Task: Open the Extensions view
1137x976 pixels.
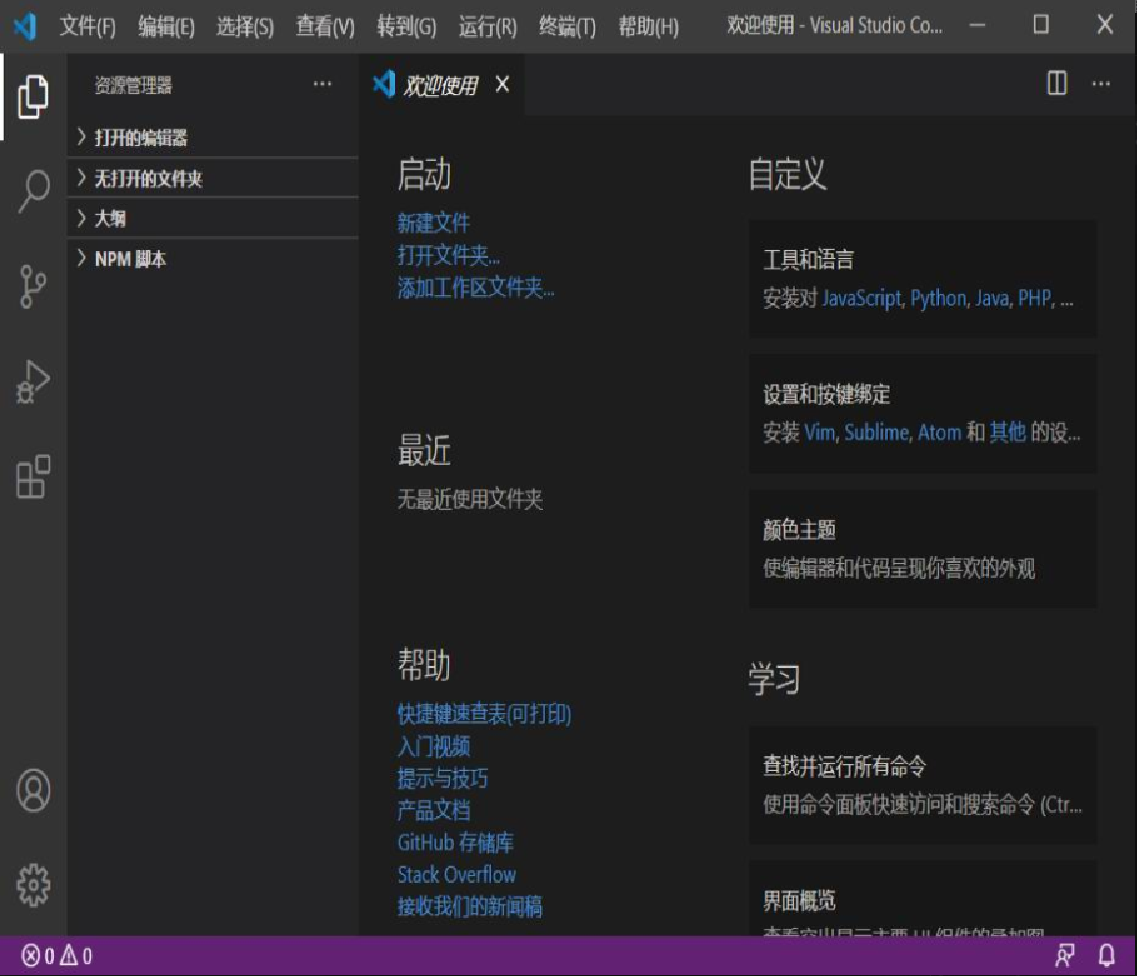Action: [33, 476]
